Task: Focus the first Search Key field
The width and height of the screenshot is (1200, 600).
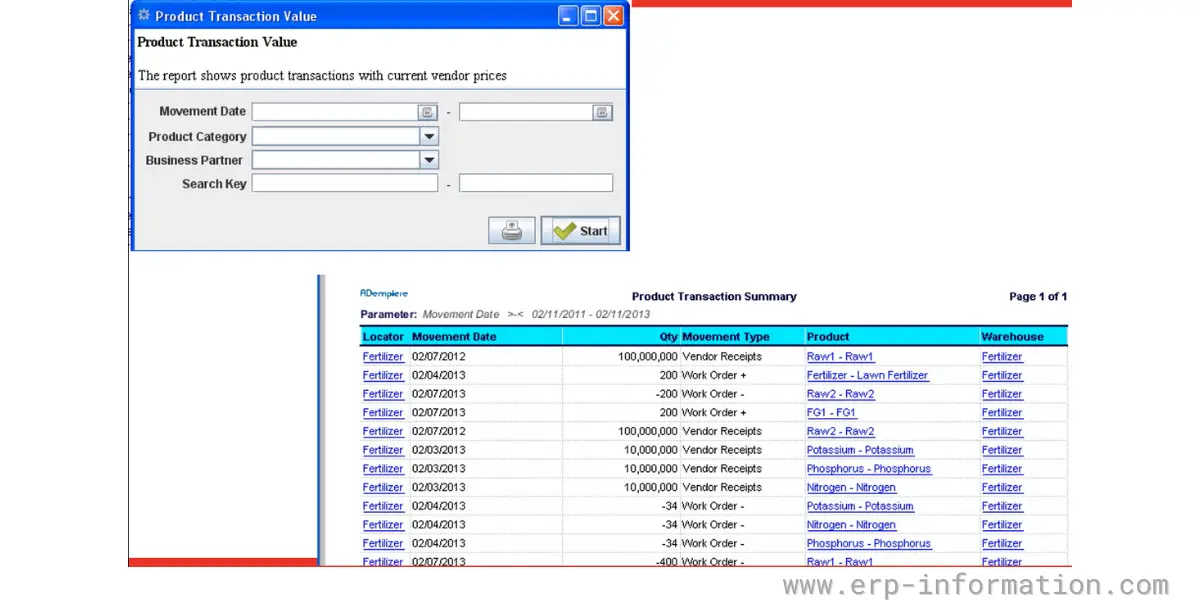Action: 345,183
